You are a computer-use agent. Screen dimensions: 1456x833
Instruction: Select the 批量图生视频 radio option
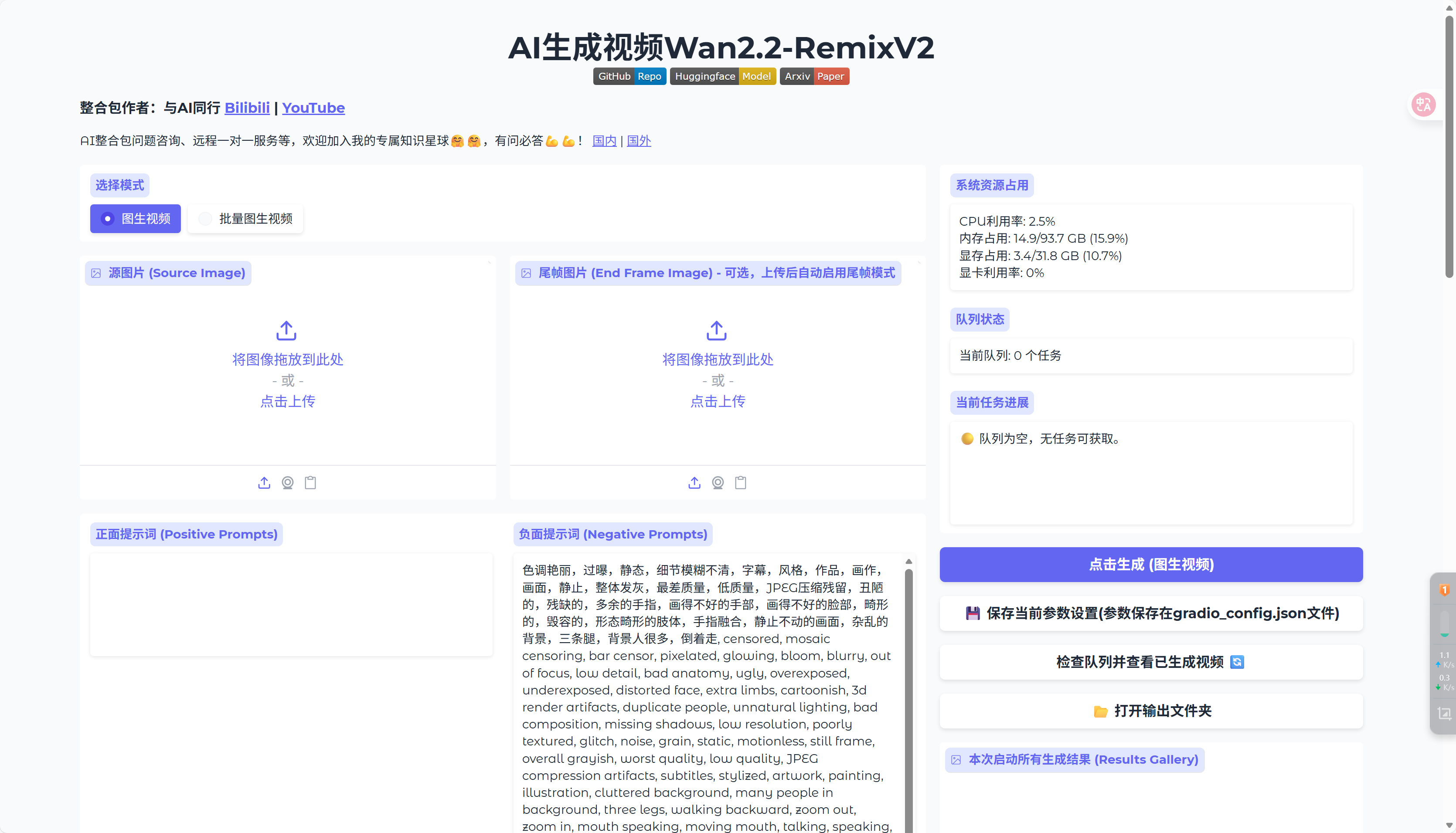[245, 219]
